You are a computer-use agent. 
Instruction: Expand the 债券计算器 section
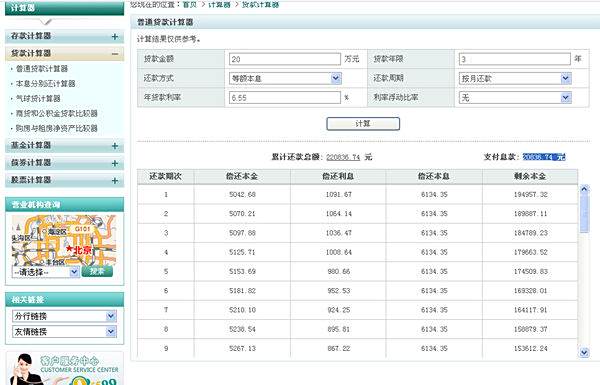click(x=115, y=163)
